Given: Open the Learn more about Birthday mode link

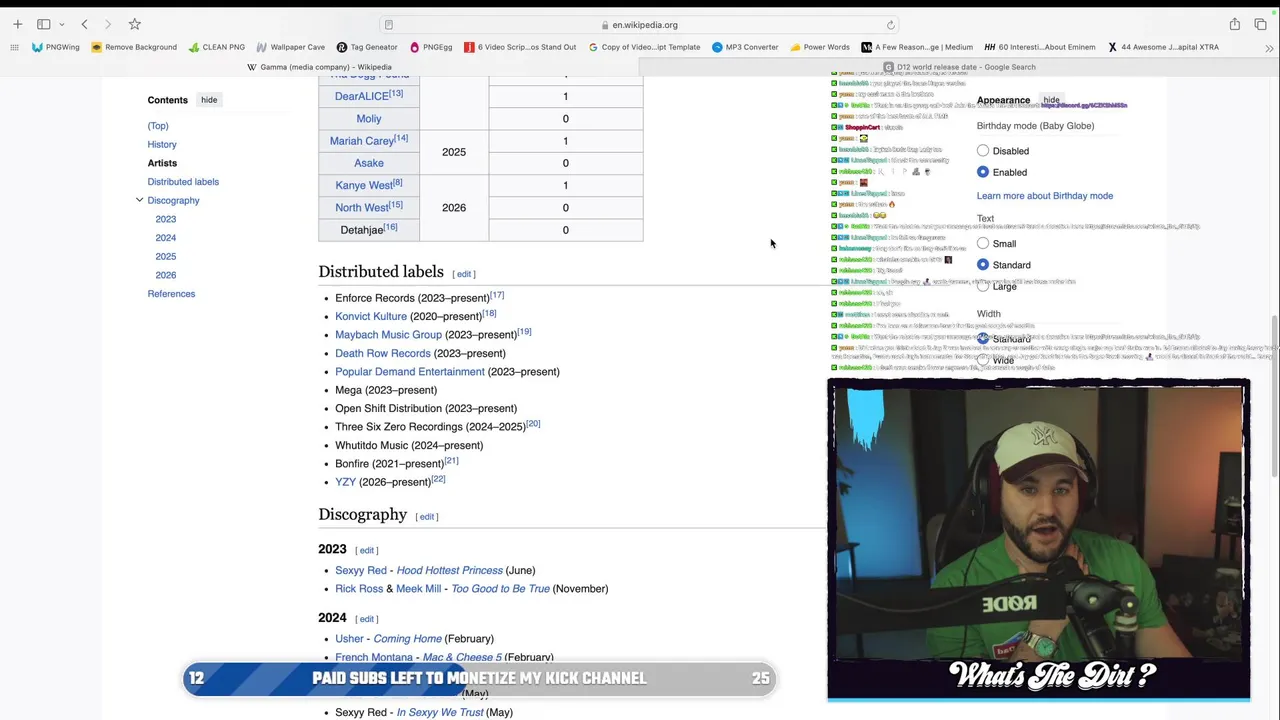Looking at the screenshot, I should pos(1045,196).
